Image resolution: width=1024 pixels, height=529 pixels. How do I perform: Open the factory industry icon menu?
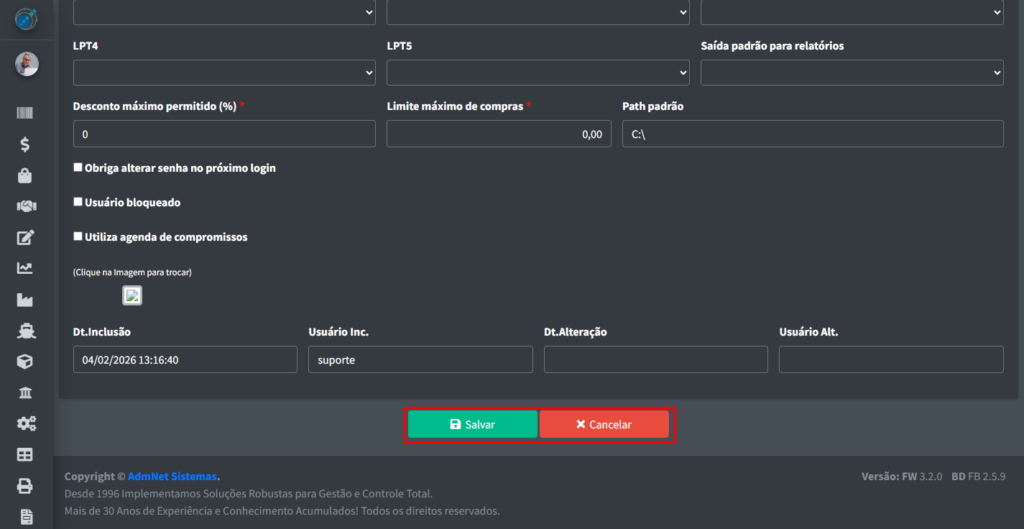(x=25, y=300)
